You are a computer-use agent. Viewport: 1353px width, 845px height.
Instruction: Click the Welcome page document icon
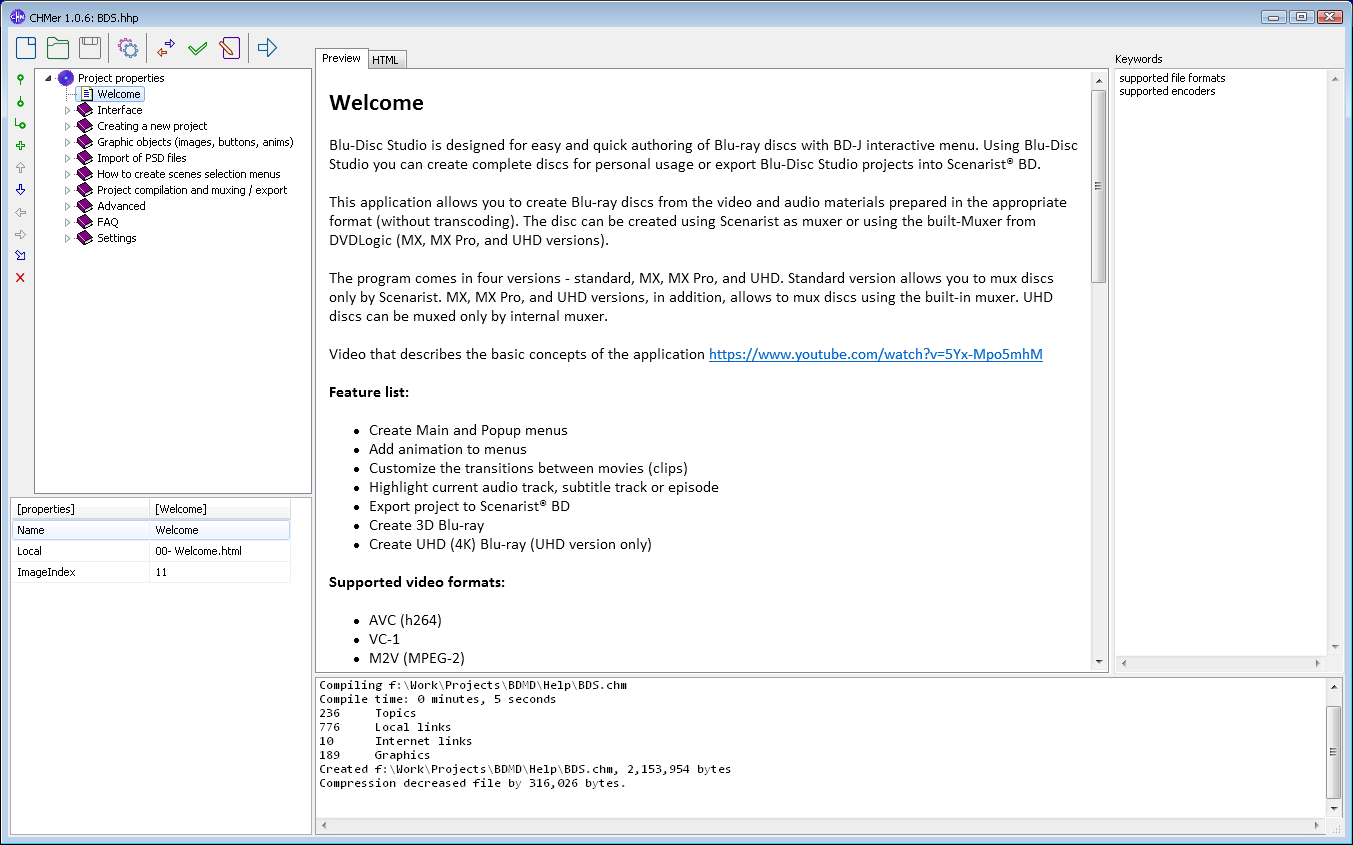click(x=86, y=94)
